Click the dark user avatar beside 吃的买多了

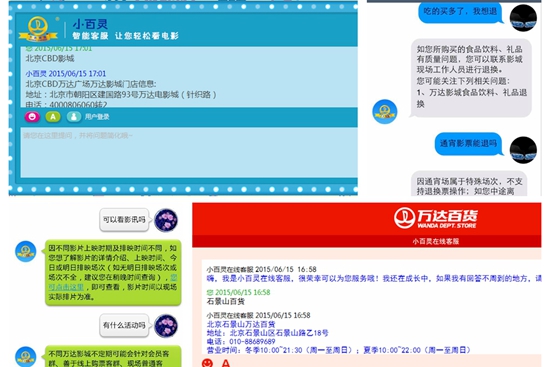coord(523,18)
